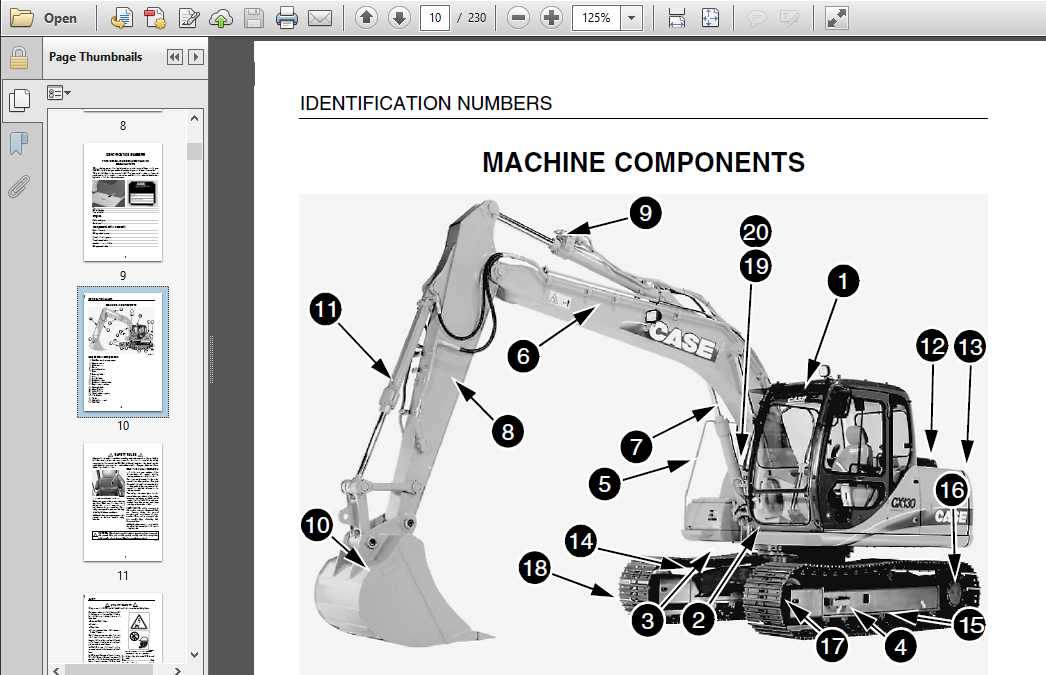Click the export/convert PDF icon
Screen dimensions: 1046x675
pos(121,18)
